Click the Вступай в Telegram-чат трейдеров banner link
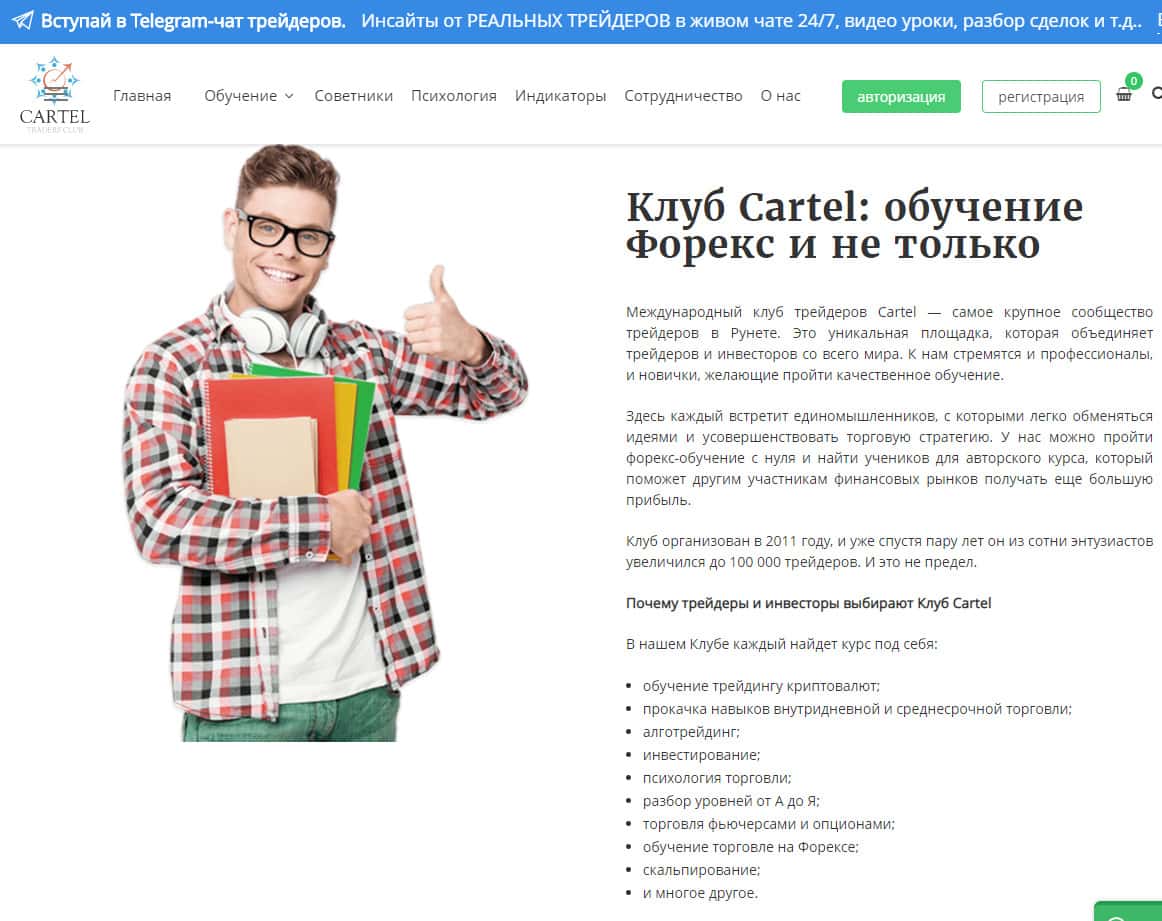This screenshot has width=1162, height=921. [x=193, y=21]
